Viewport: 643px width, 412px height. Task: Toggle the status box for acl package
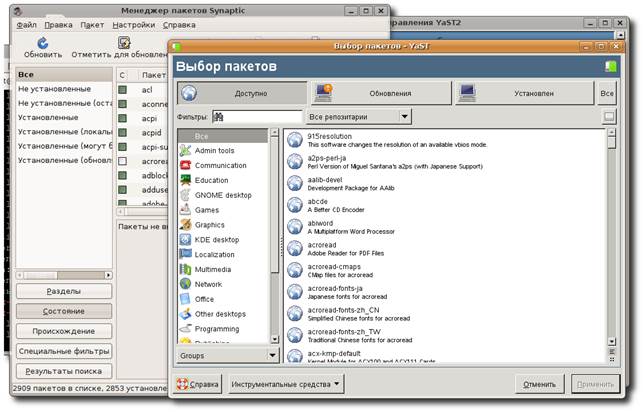click(x=122, y=89)
